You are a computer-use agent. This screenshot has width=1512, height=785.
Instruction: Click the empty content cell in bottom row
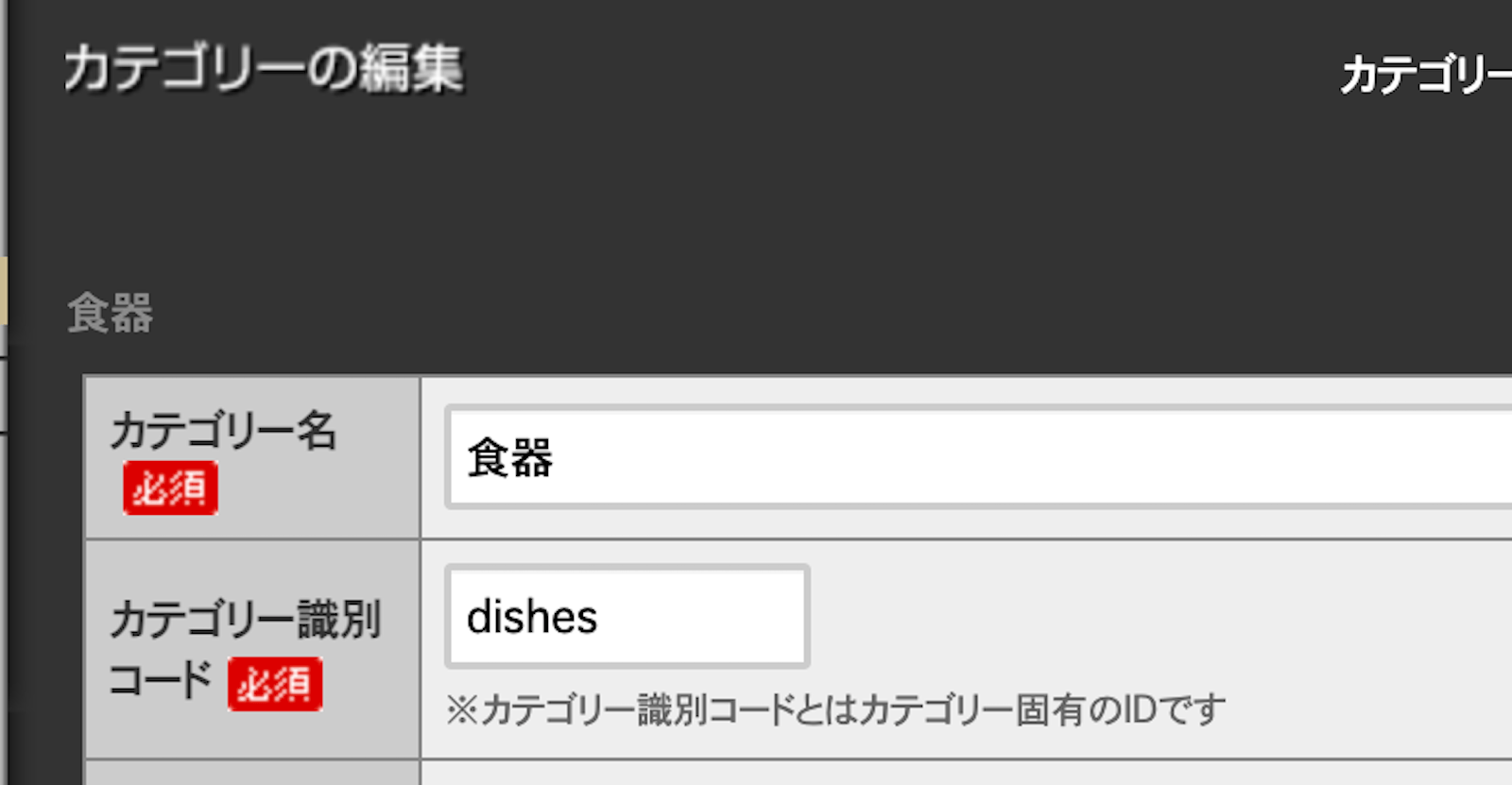tap(964, 773)
